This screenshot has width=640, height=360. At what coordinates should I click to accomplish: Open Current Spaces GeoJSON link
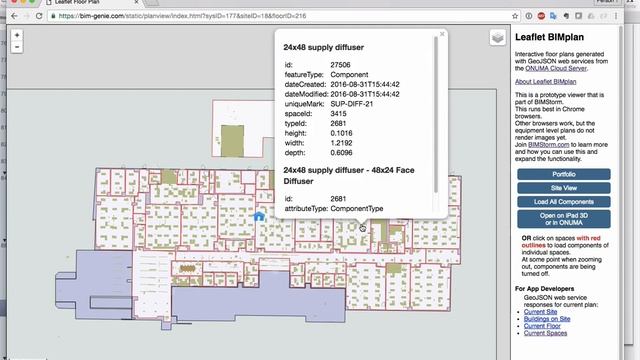[x=545, y=333]
